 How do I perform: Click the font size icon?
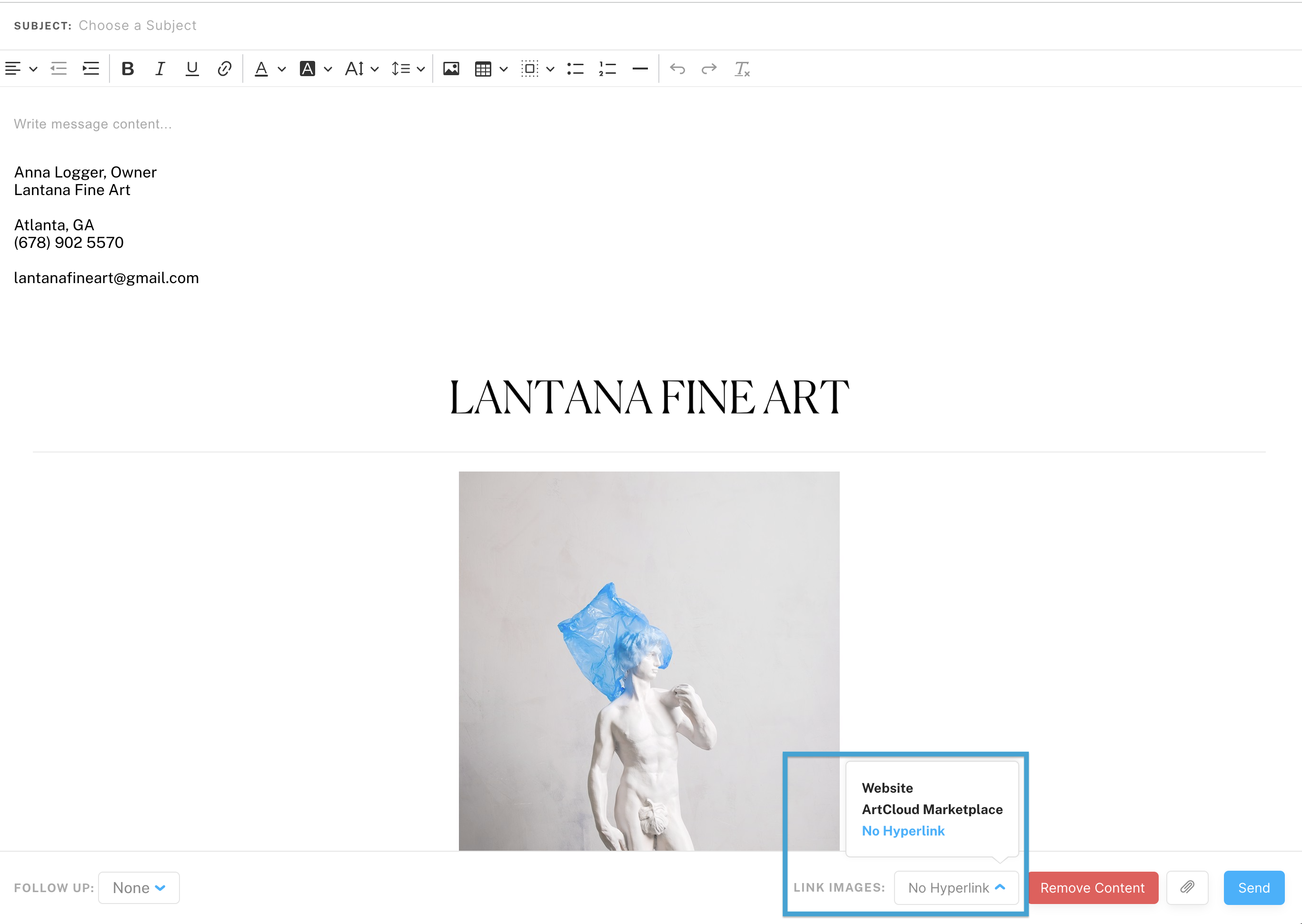tap(354, 69)
